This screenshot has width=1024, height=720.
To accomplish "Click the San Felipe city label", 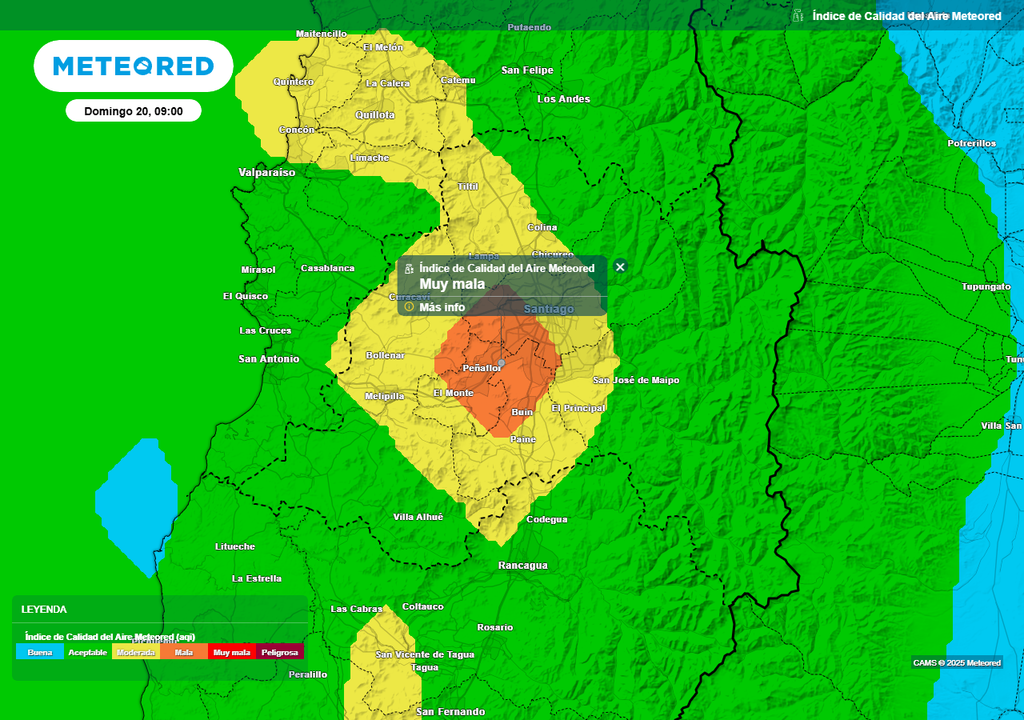I will 527,70.
